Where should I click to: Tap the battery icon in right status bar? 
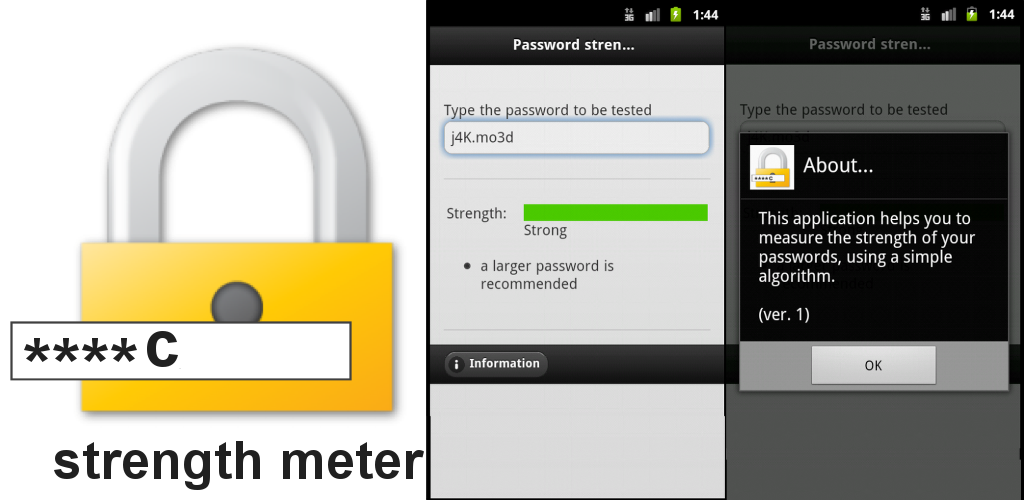pos(972,14)
